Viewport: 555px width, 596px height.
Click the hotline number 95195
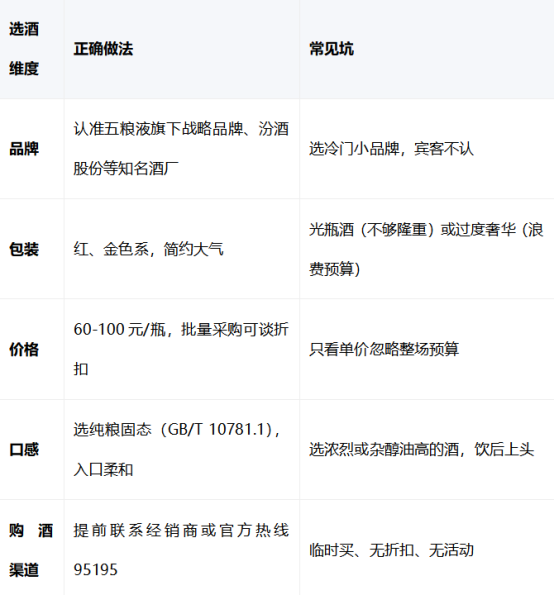pos(95,570)
